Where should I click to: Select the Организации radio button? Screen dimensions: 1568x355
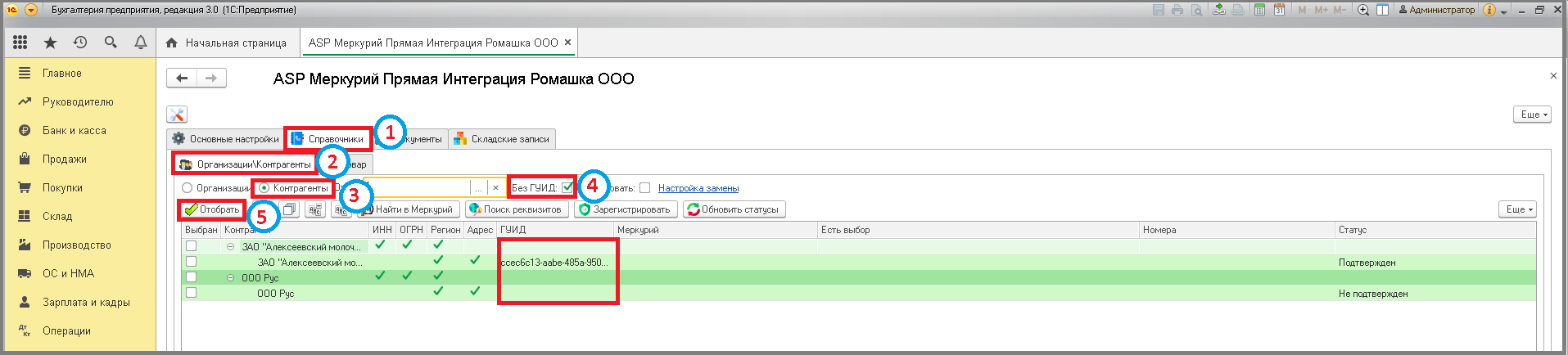click(187, 188)
